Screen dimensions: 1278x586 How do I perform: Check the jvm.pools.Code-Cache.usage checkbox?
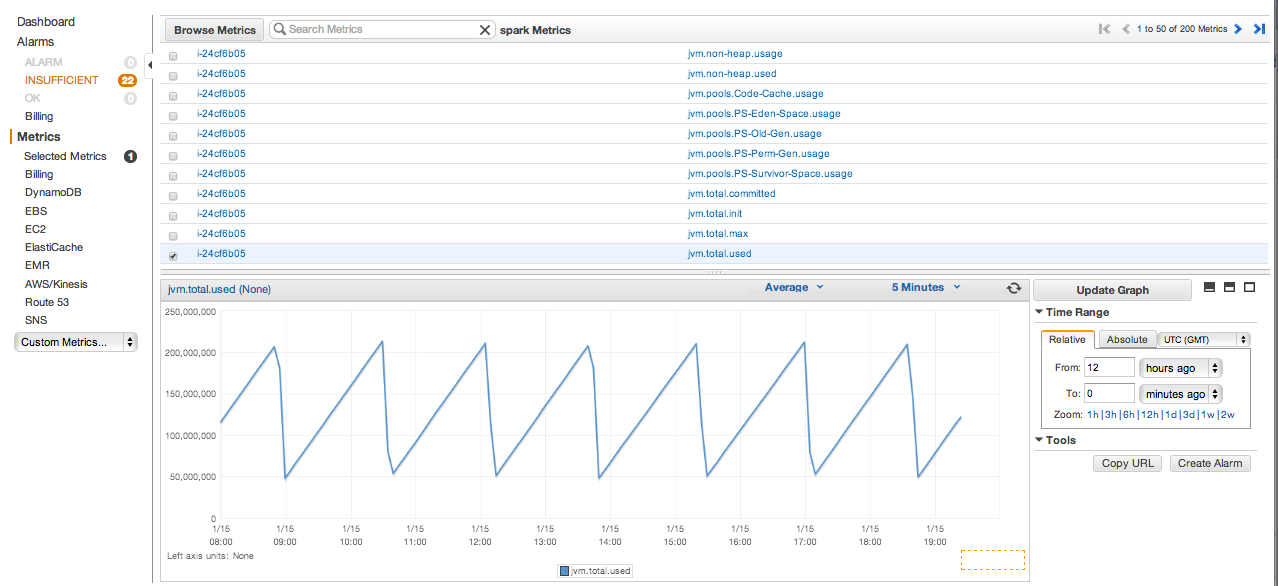[173, 95]
